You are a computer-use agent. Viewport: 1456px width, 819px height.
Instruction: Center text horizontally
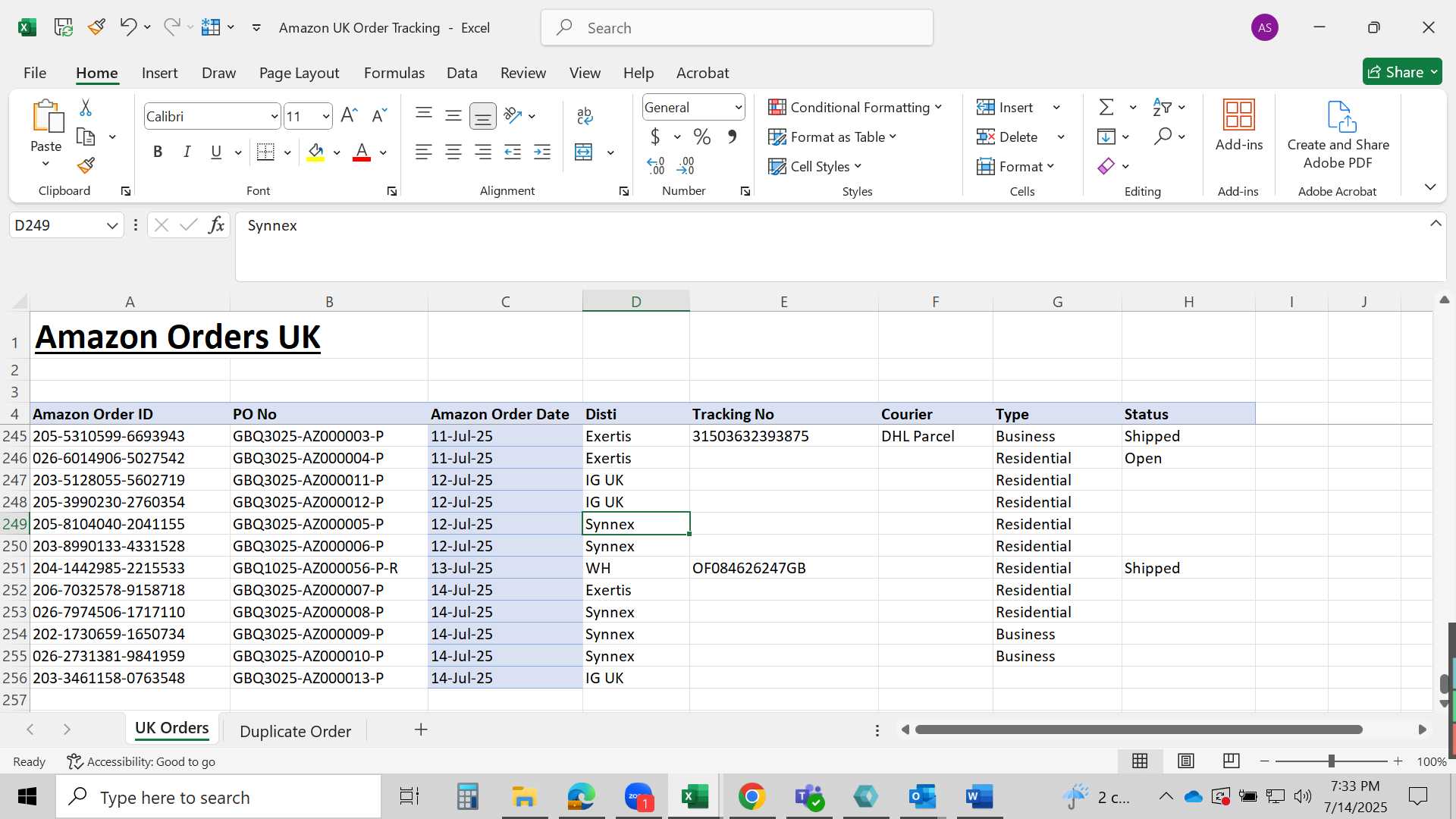coord(453,152)
